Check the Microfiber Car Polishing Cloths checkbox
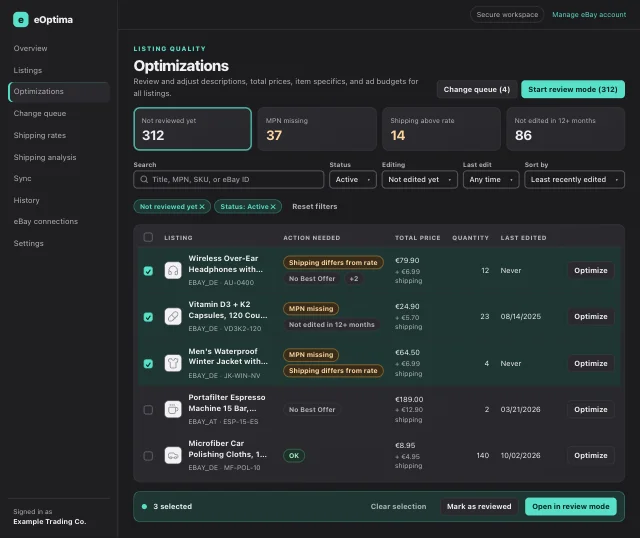This screenshot has width=640, height=538. pos(148,456)
